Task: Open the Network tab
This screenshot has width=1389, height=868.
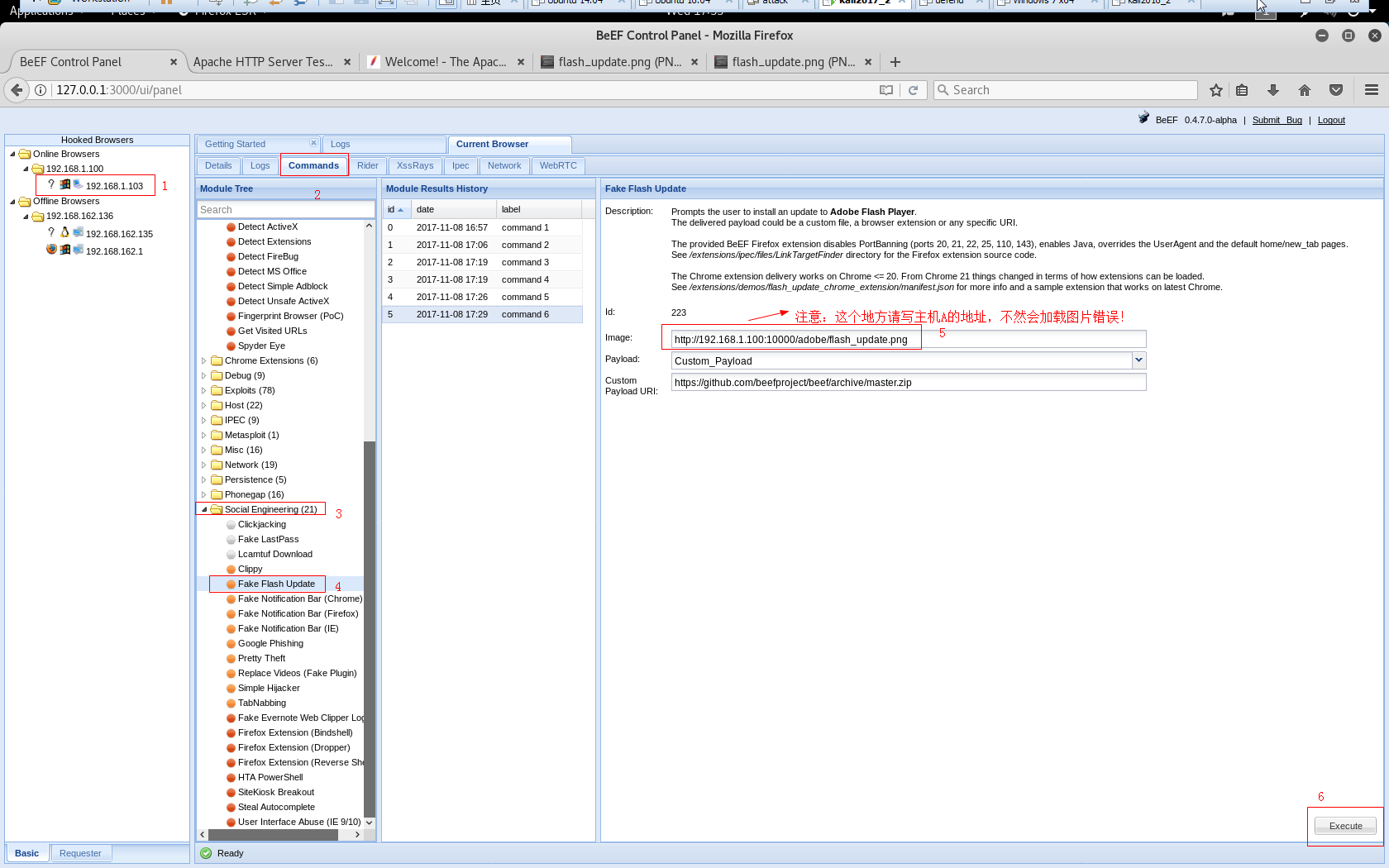Action: (x=504, y=166)
